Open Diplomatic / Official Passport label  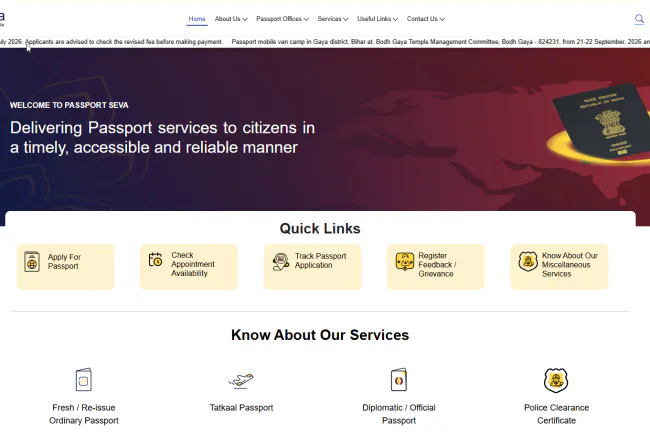click(x=399, y=414)
